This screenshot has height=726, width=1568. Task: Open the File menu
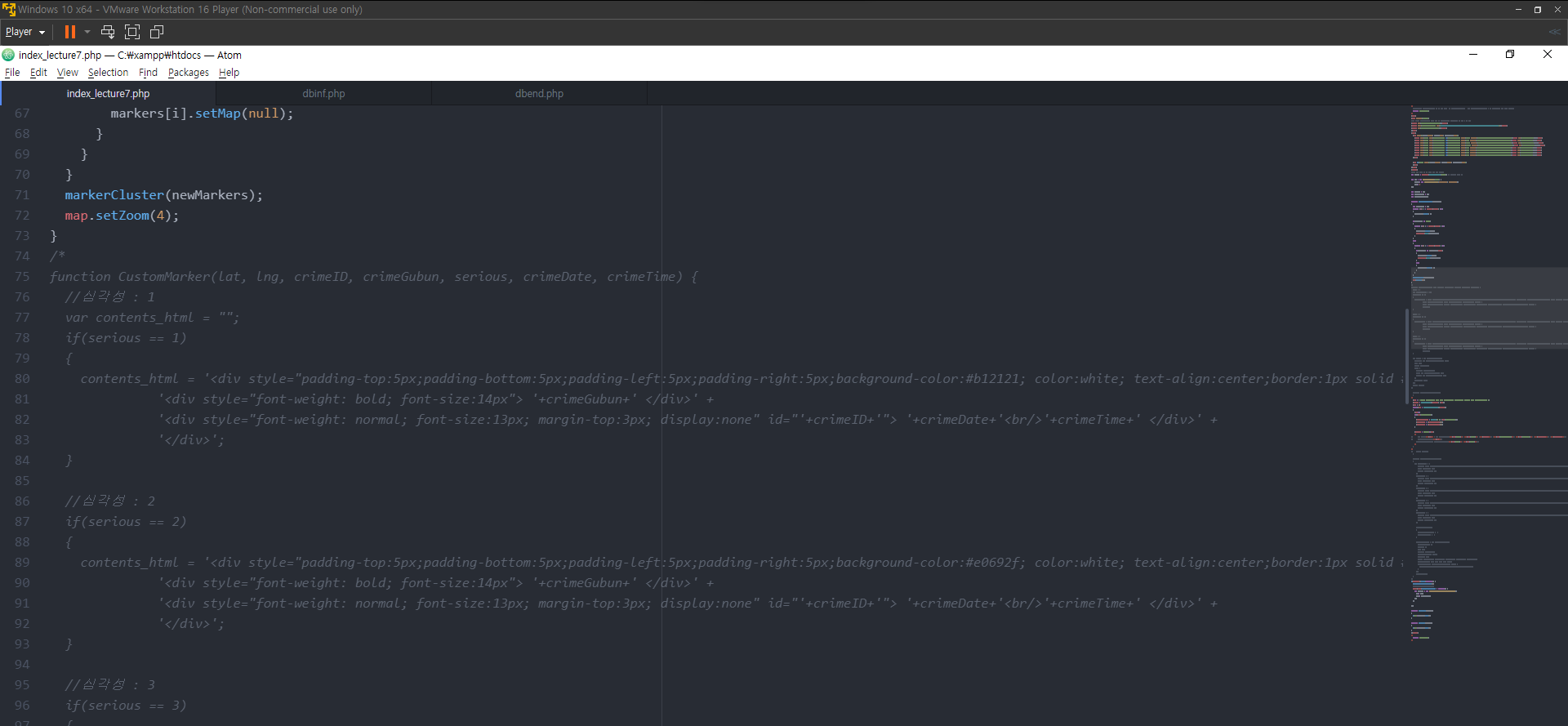[x=12, y=73]
